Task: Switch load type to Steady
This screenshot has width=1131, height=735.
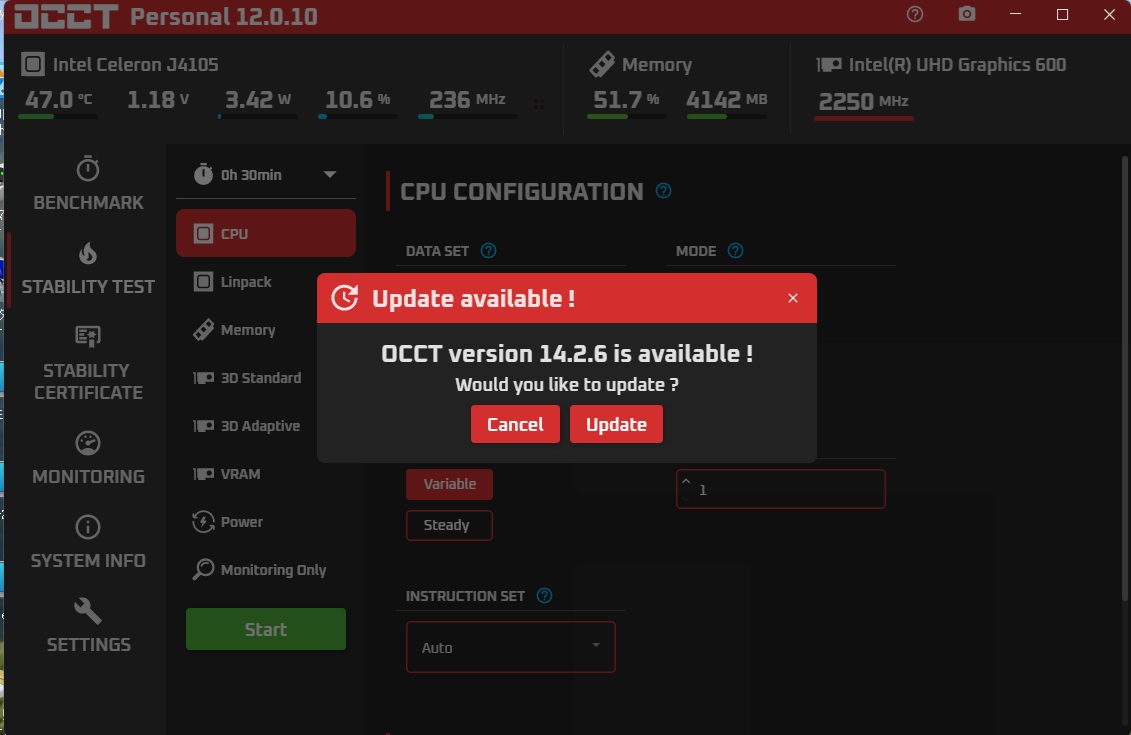Action: (x=449, y=525)
